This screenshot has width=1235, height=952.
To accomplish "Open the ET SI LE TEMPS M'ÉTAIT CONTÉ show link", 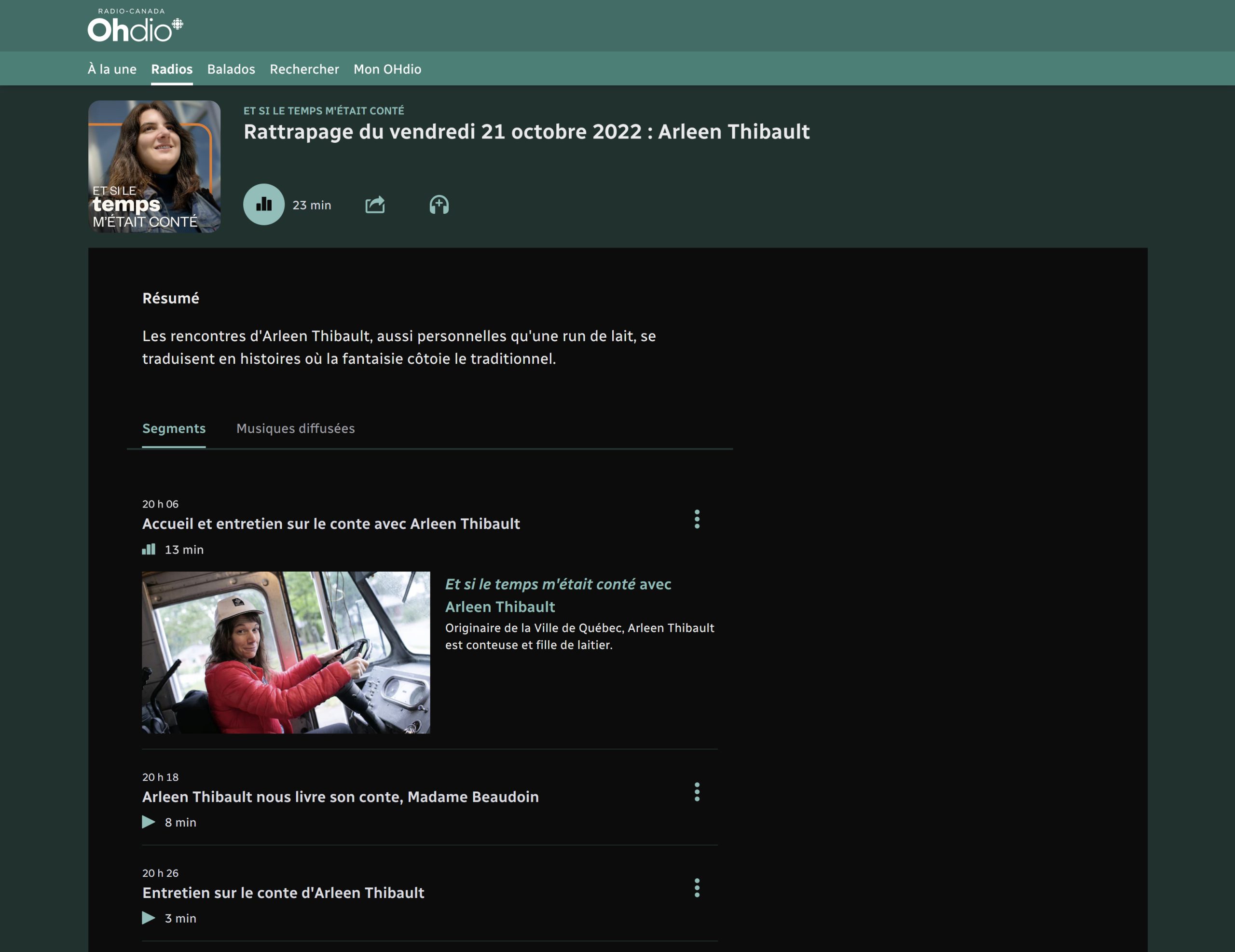I will pyautogui.click(x=323, y=110).
